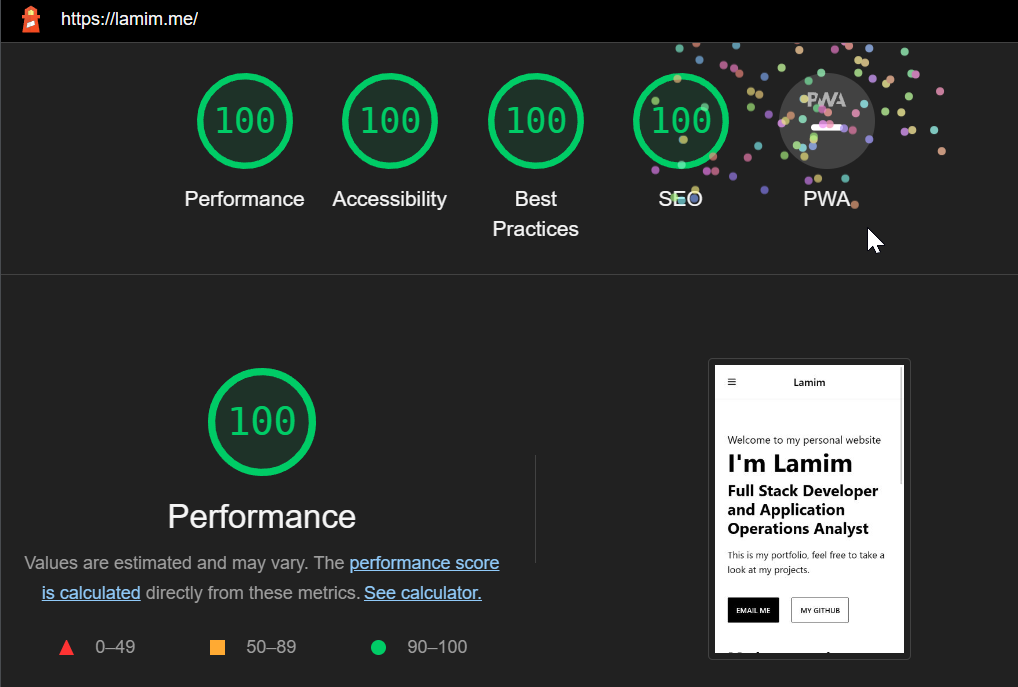Screen dimensions: 1018x687
Task: Click the https://lamim.me/ URL text
Action: (129, 19)
